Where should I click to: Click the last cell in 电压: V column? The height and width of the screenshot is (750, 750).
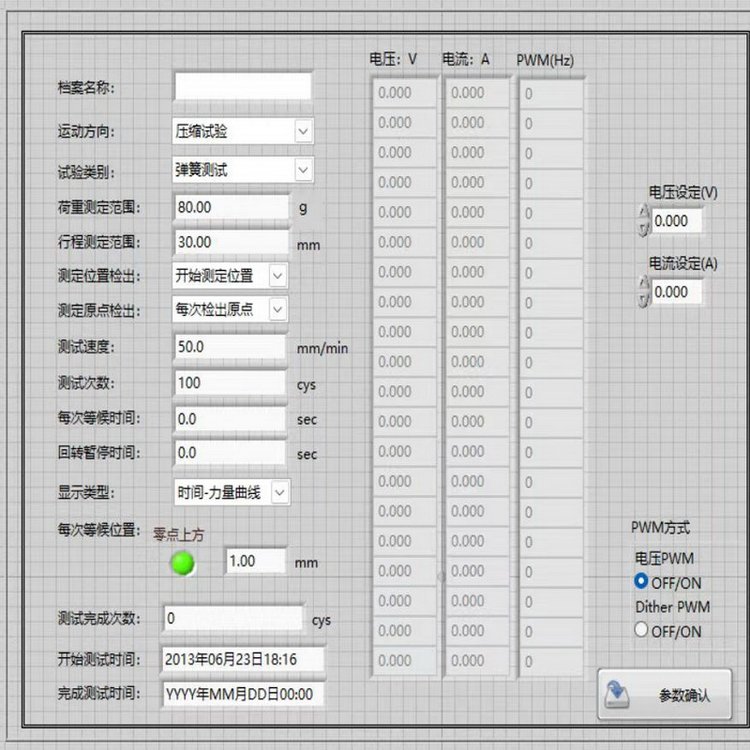[405, 661]
